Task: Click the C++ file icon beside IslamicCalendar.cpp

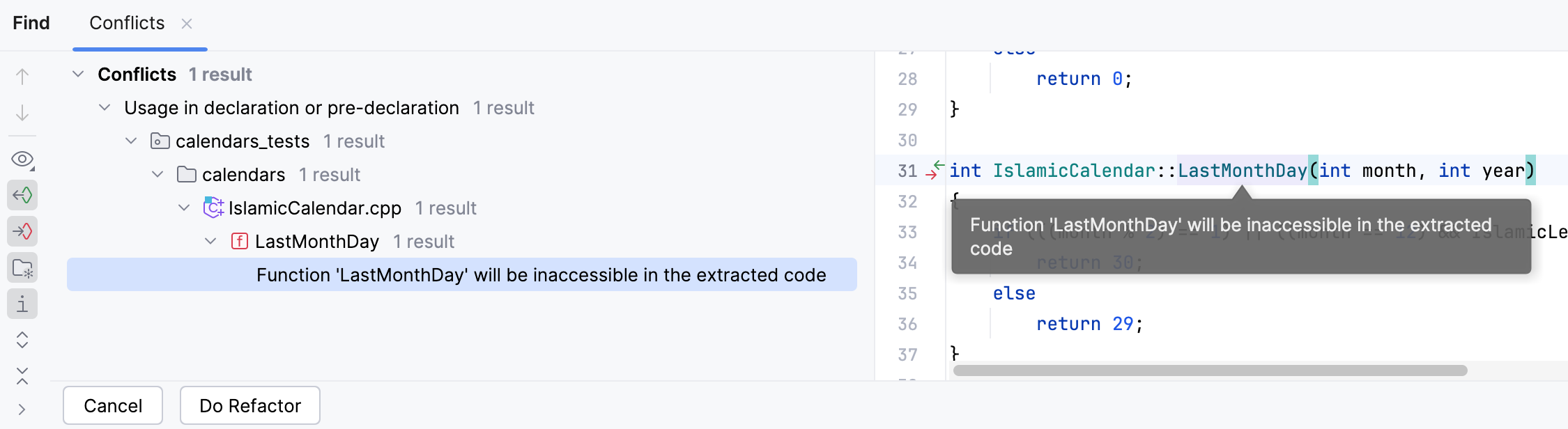Action: [x=213, y=208]
